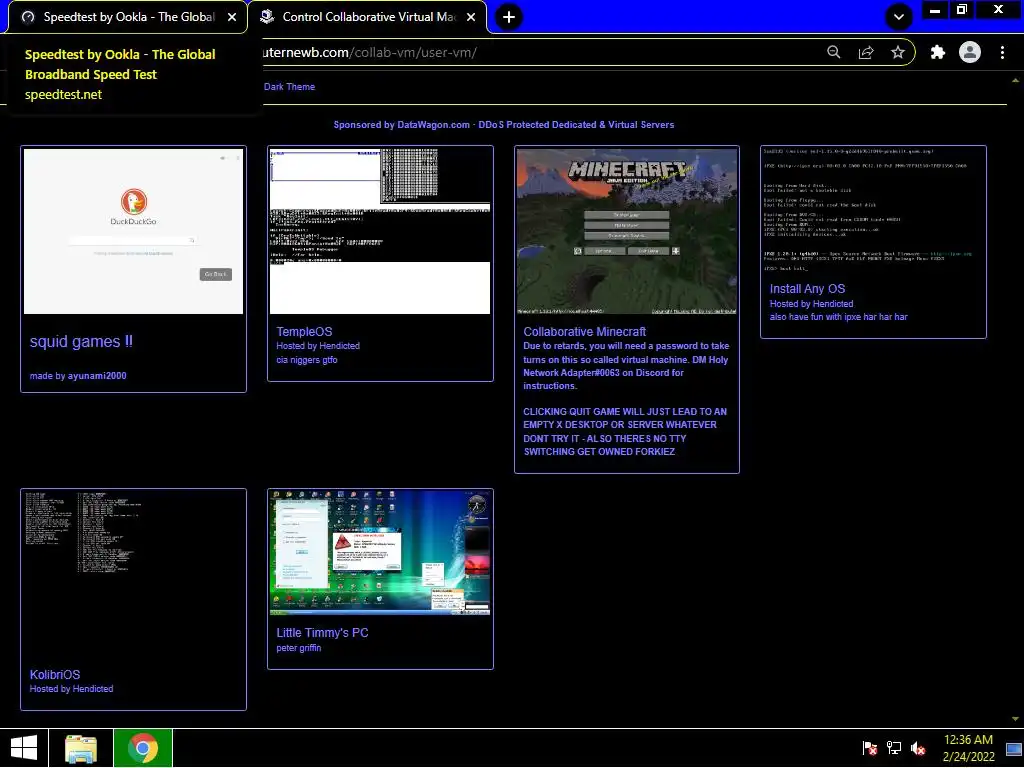Click the page scrollbar down arrow
This screenshot has width=1024, height=768.
coord(1015,718)
